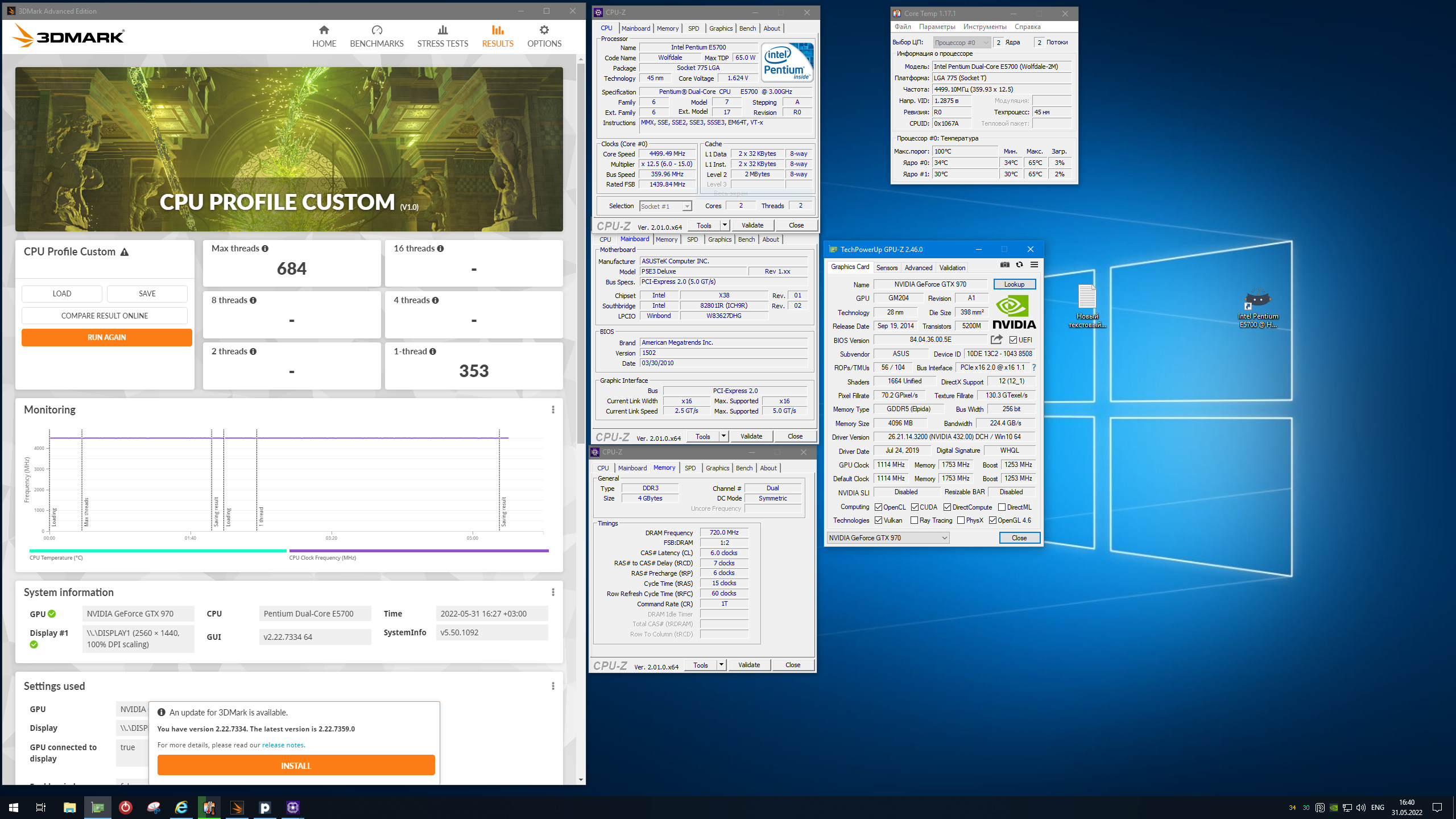Toggle the DirectML checkbox in GPU-Z
Viewport: 1456px width, 819px height.
[1002, 507]
